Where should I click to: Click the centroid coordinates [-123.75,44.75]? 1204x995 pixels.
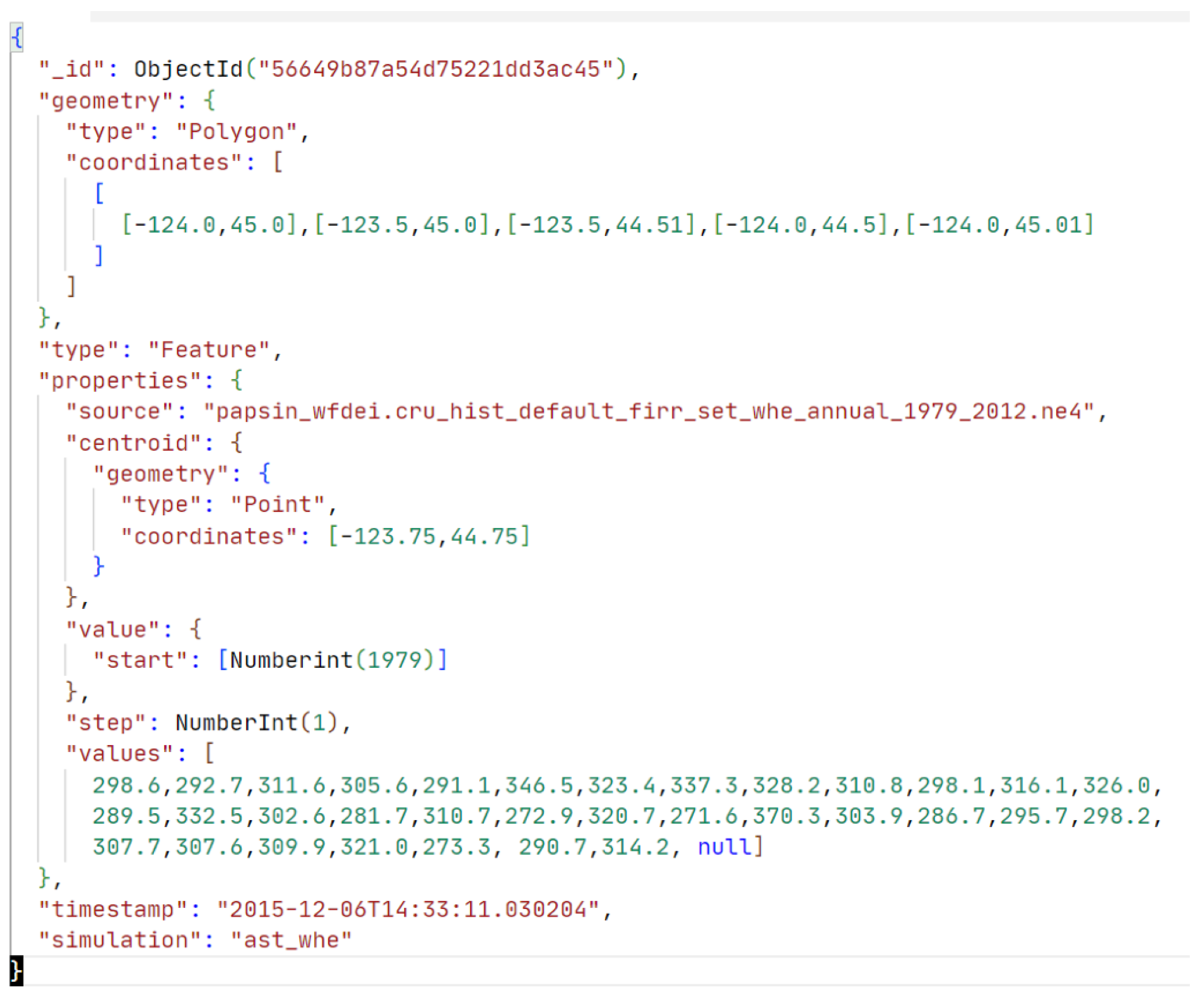click(x=429, y=537)
